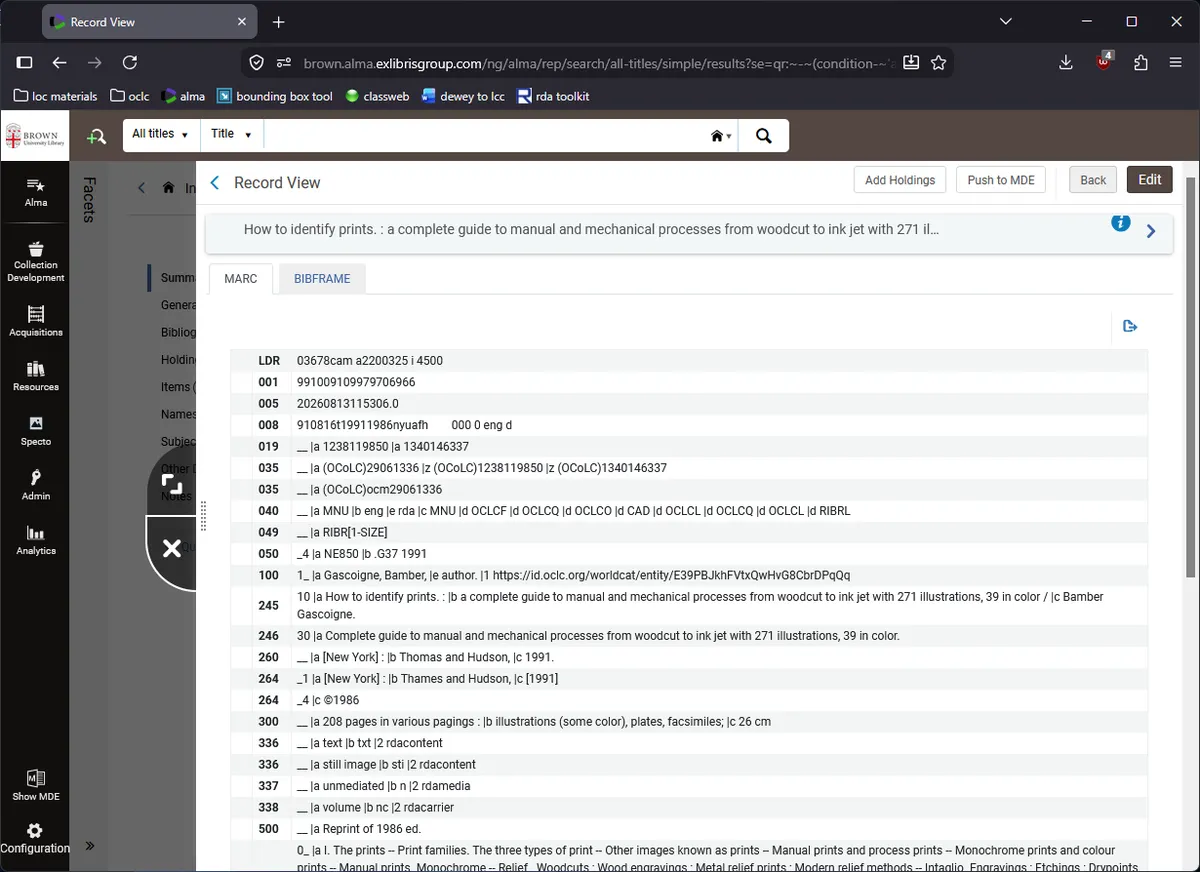Viewport: 1200px width, 872px height.
Task: Open the dewey to lcc bookmark
Action: point(464,96)
